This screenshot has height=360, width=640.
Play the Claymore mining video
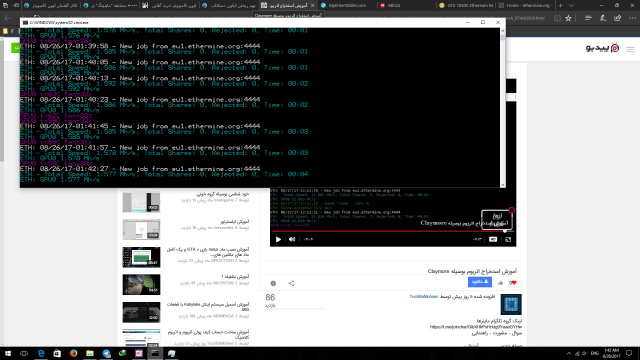click(278, 240)
